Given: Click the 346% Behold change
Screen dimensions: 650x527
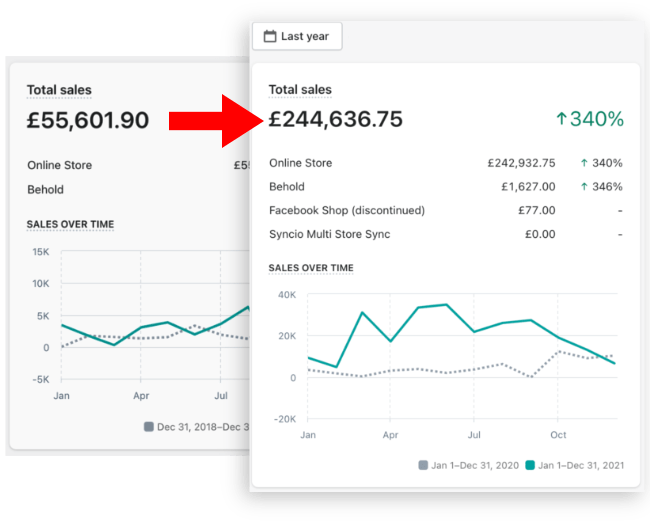Looking at the screenshot, I should (607, 187).
